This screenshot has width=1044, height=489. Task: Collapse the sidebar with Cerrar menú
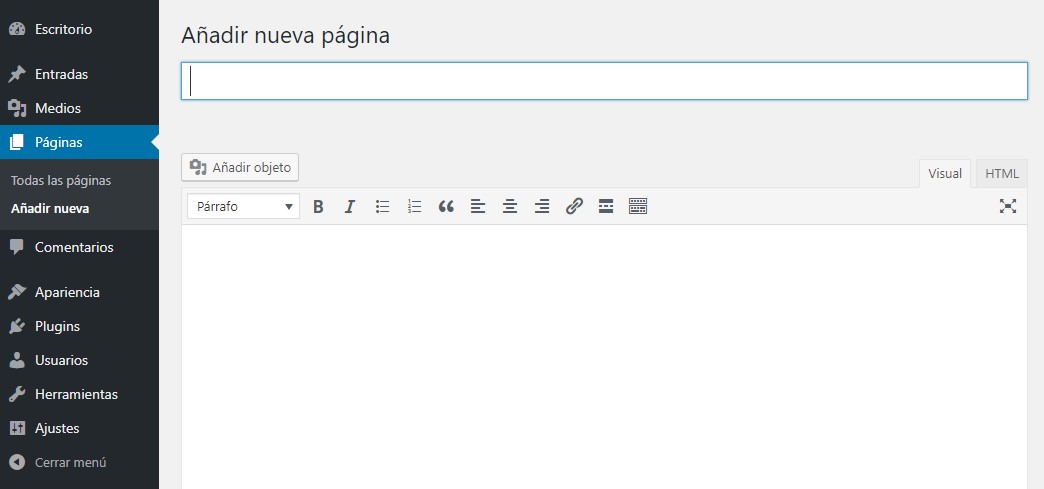(70, 463)
